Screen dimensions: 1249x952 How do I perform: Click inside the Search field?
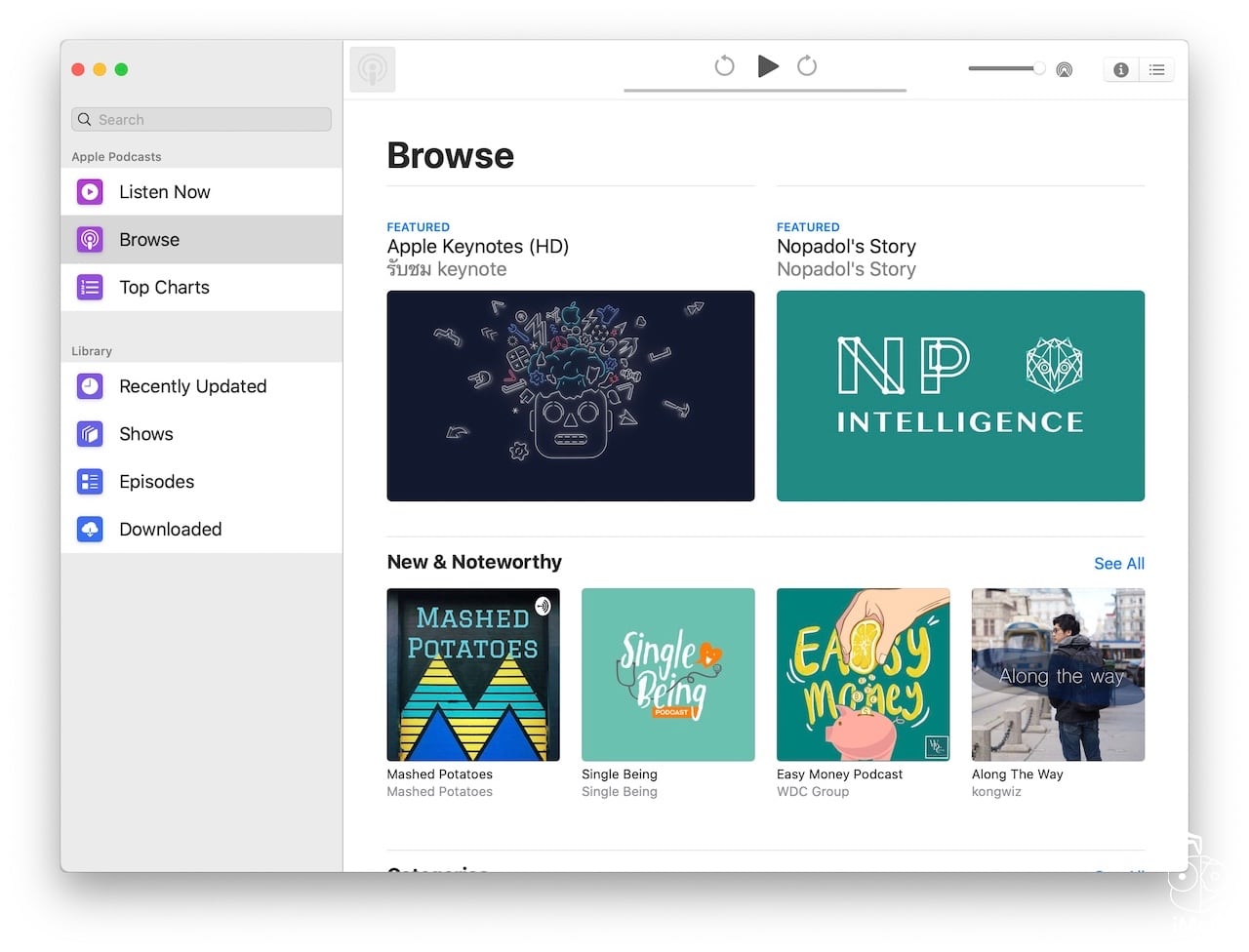(x=200, y=119)
